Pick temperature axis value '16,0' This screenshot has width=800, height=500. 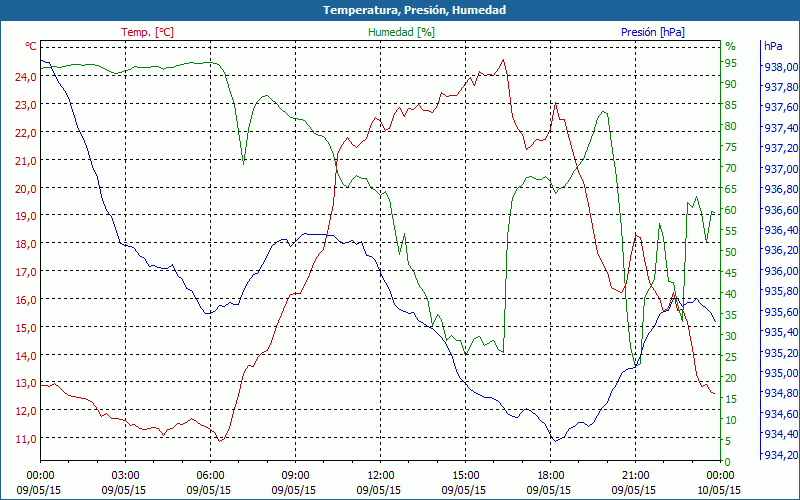tap(26, 299)
